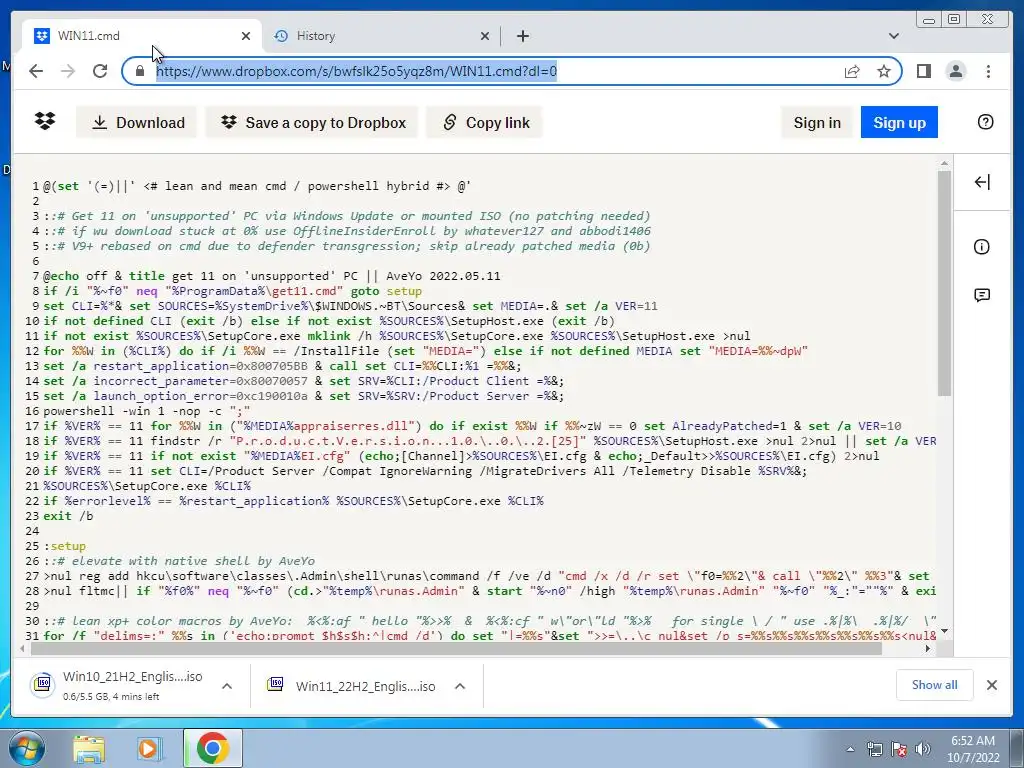Show hidden system tray icons
The height and width of the screenshot is (768, 1024).
[850, 749]
